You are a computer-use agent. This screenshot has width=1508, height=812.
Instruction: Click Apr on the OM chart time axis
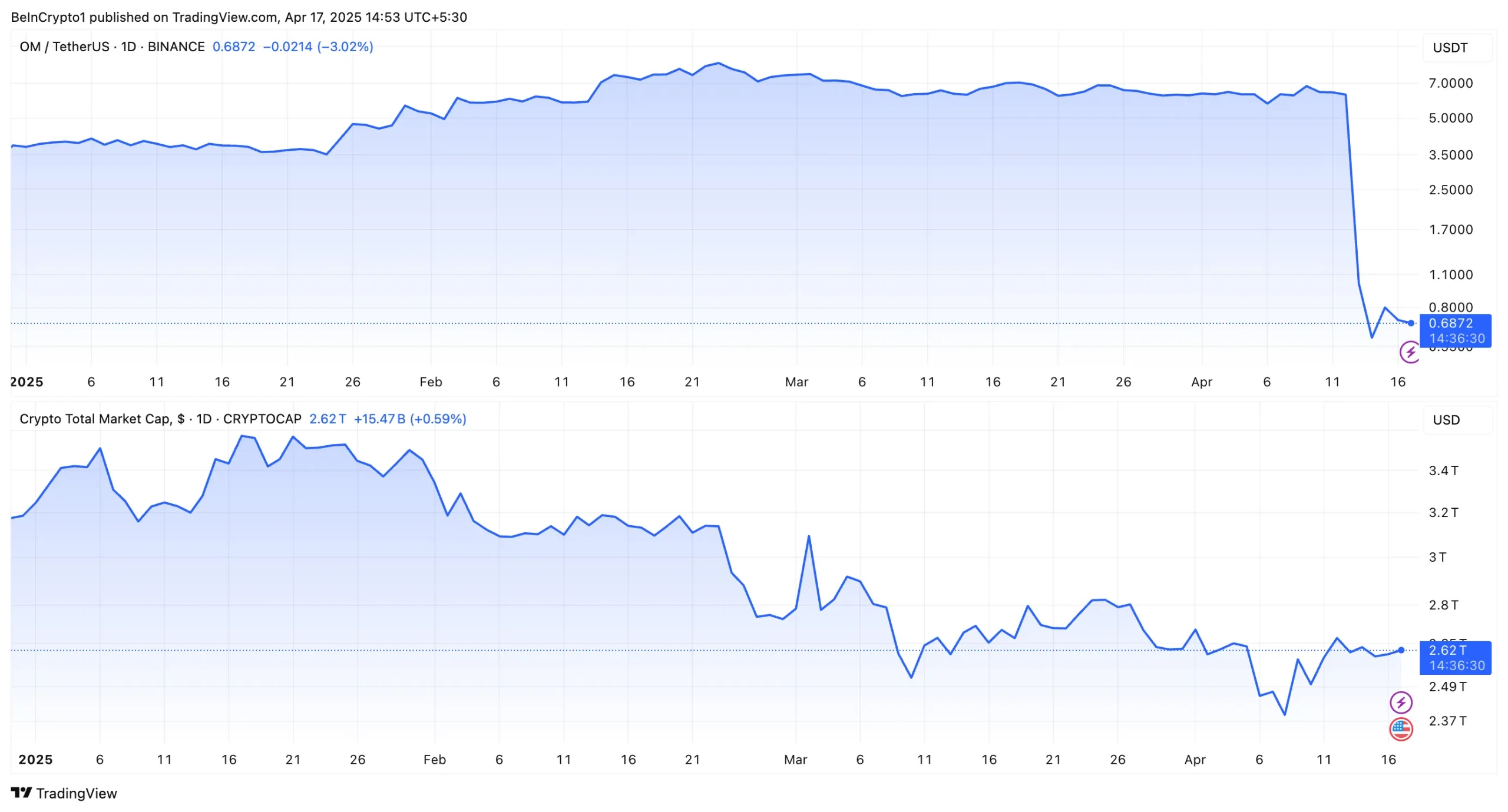tap(1201, 382)
